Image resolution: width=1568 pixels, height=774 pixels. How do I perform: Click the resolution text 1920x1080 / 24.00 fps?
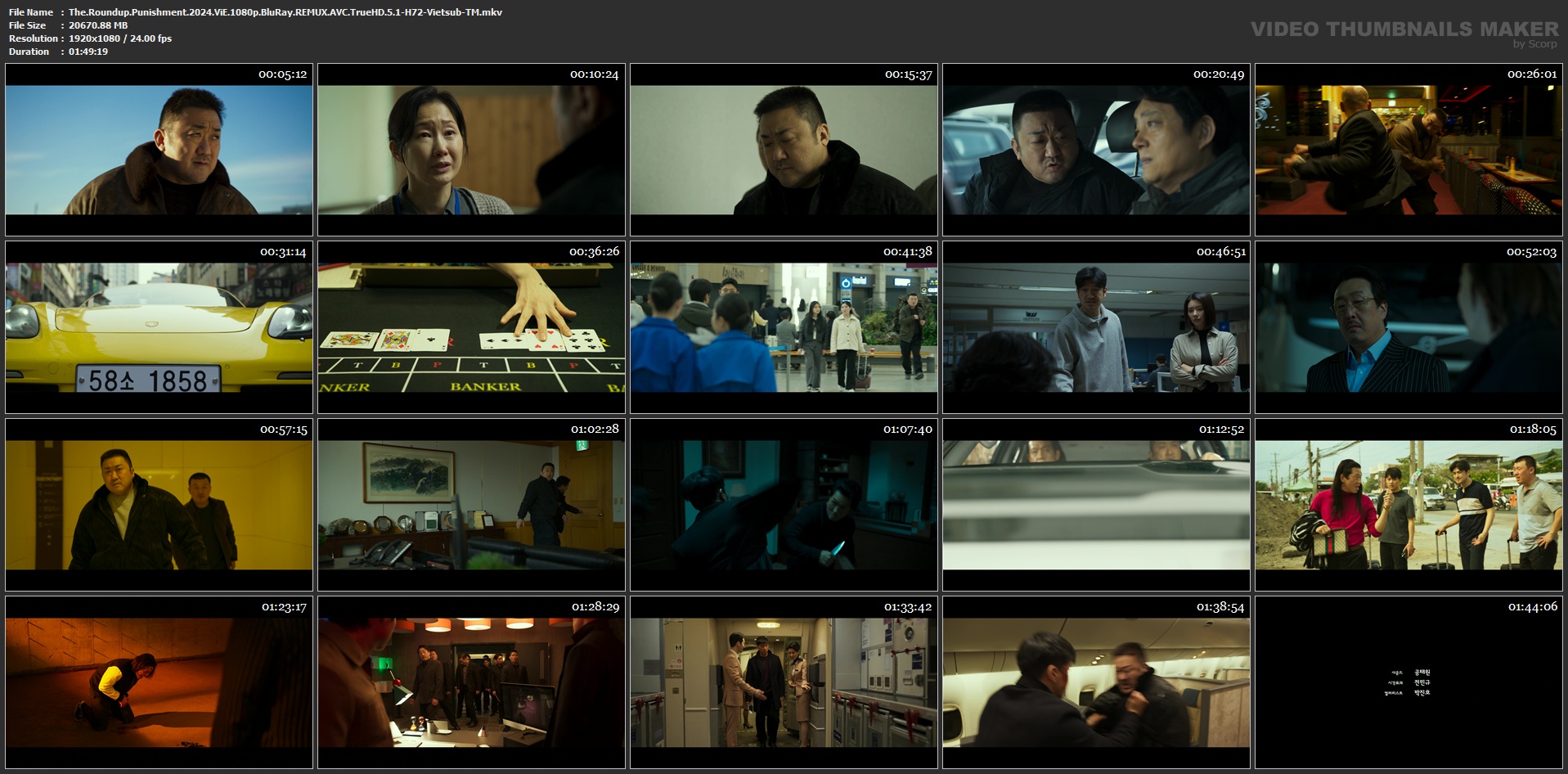click(120, 38)
